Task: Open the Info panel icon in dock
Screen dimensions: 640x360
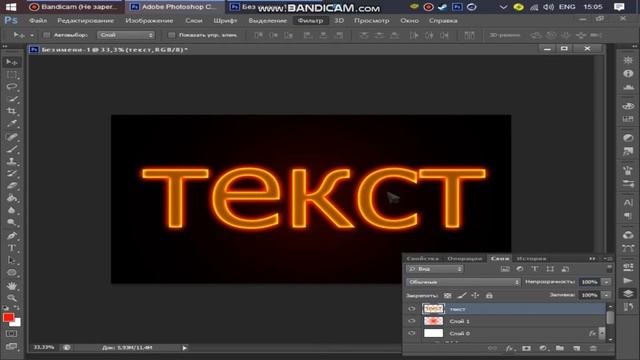Action: coord(628,73)
